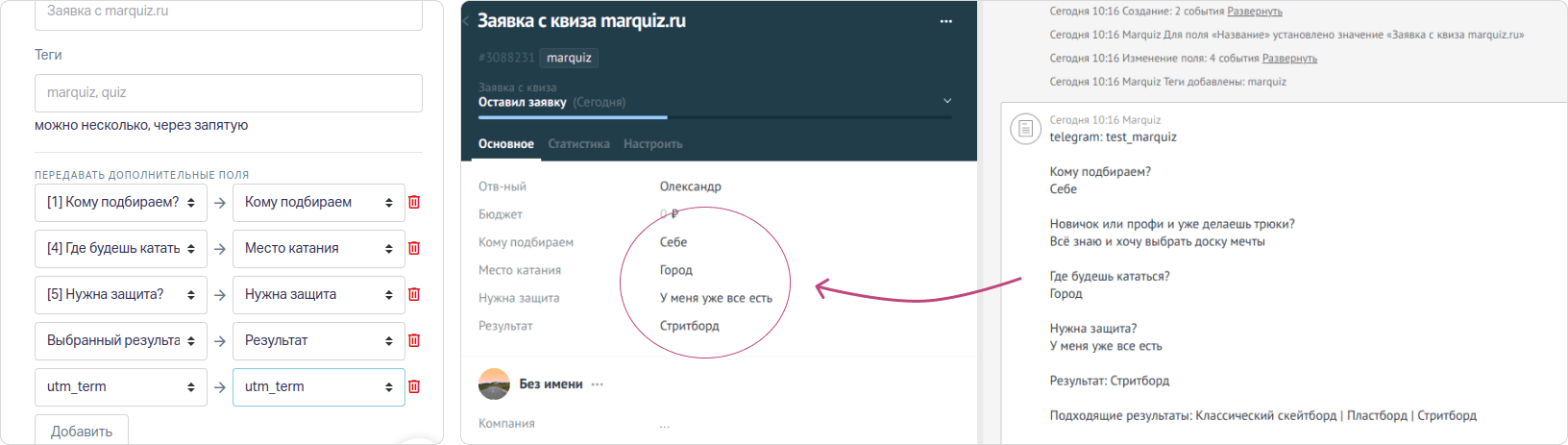1568x445 pixels.
Task: Open the 'Место катания' target field dropdown
Action: pyautogui.click(x=318, y=248)
